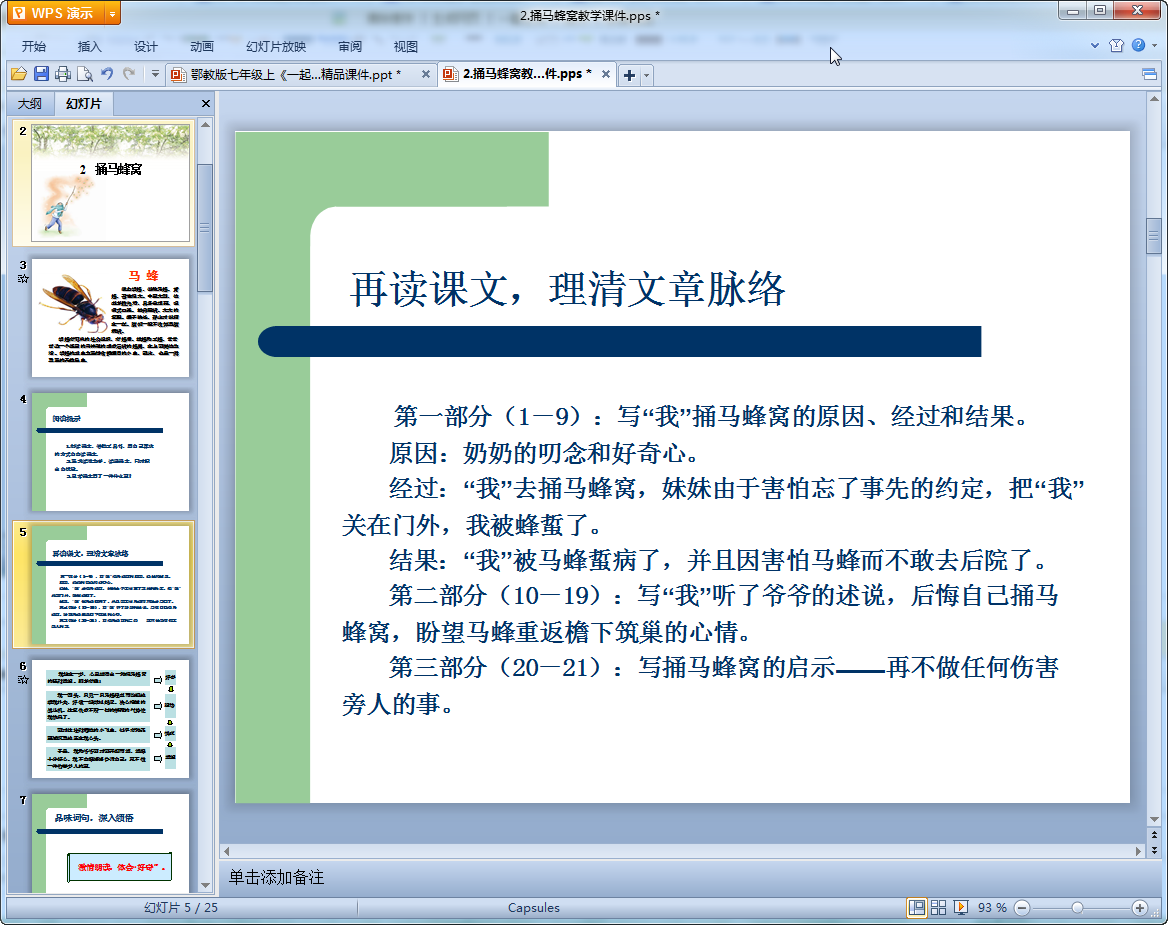Add a new document tab with plus button

point(629,75)
